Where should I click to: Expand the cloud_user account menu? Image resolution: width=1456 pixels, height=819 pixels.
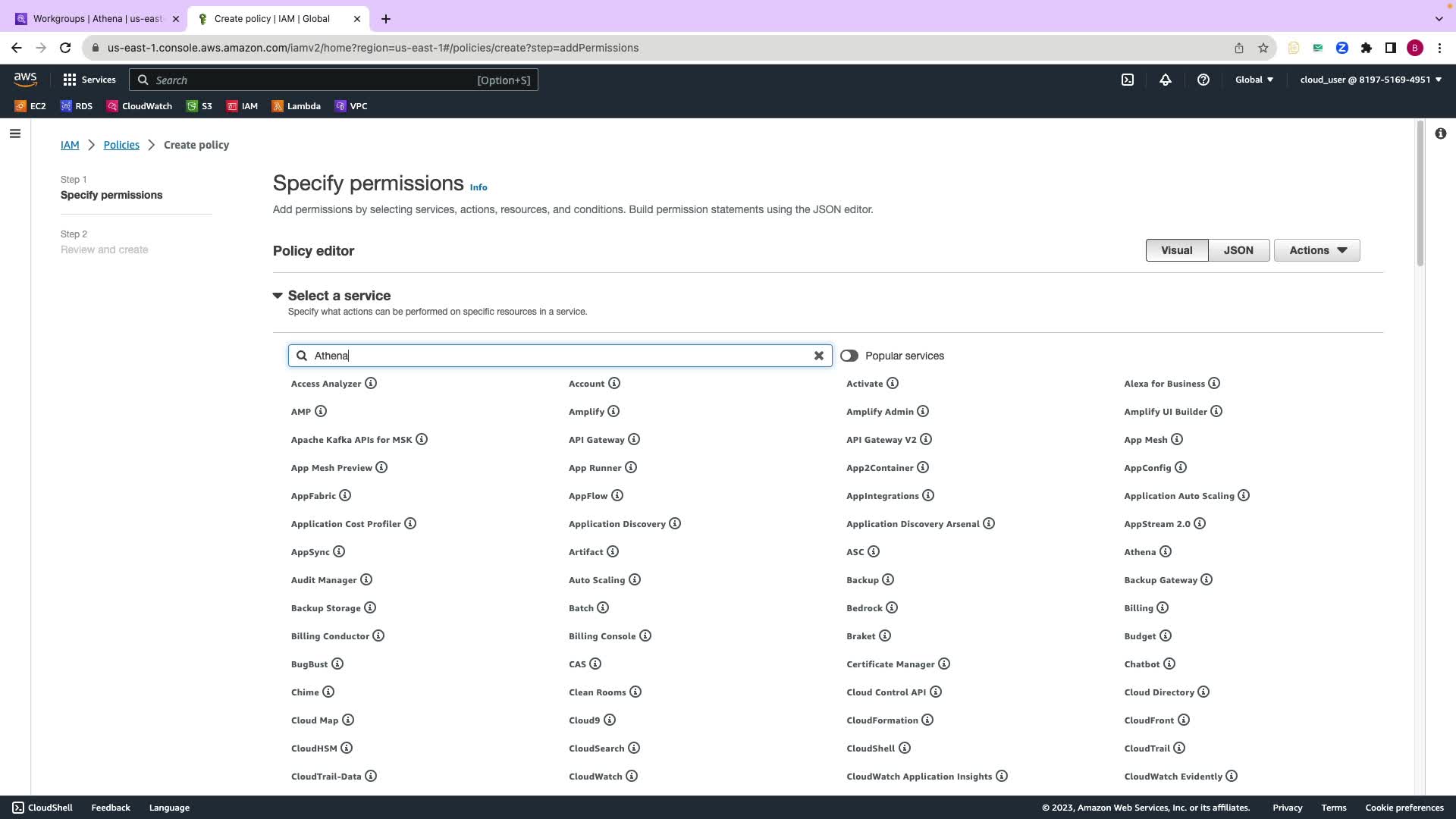[1370, 80]
